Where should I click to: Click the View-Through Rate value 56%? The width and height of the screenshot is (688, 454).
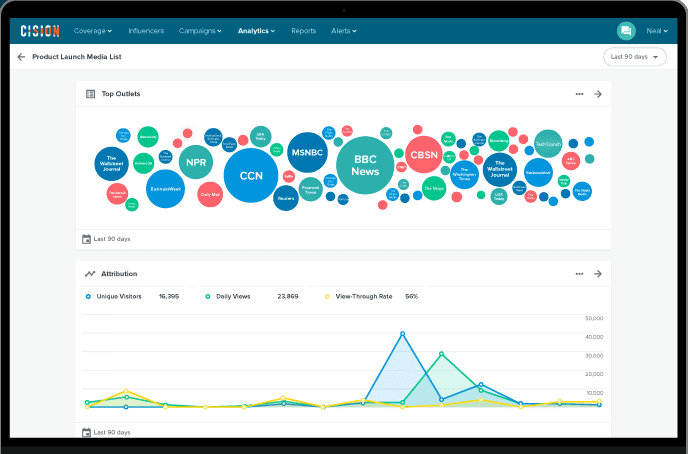click(x=412, y=297)
